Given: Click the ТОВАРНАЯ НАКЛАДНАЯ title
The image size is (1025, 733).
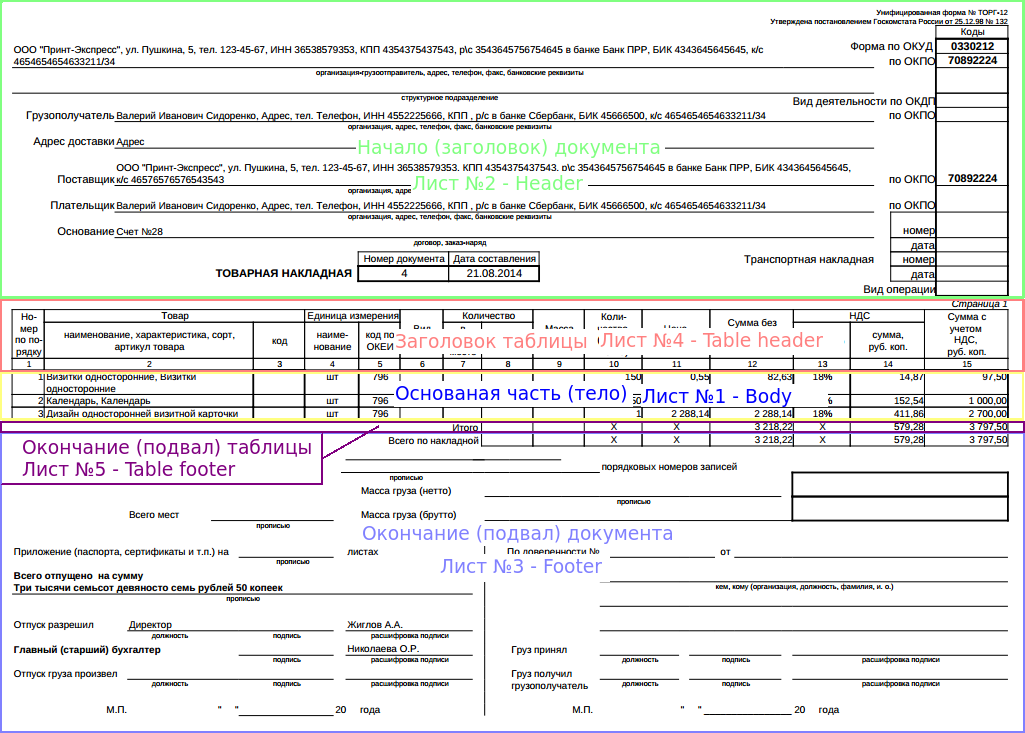Looking at the screenshot, I should coord(284,273).
